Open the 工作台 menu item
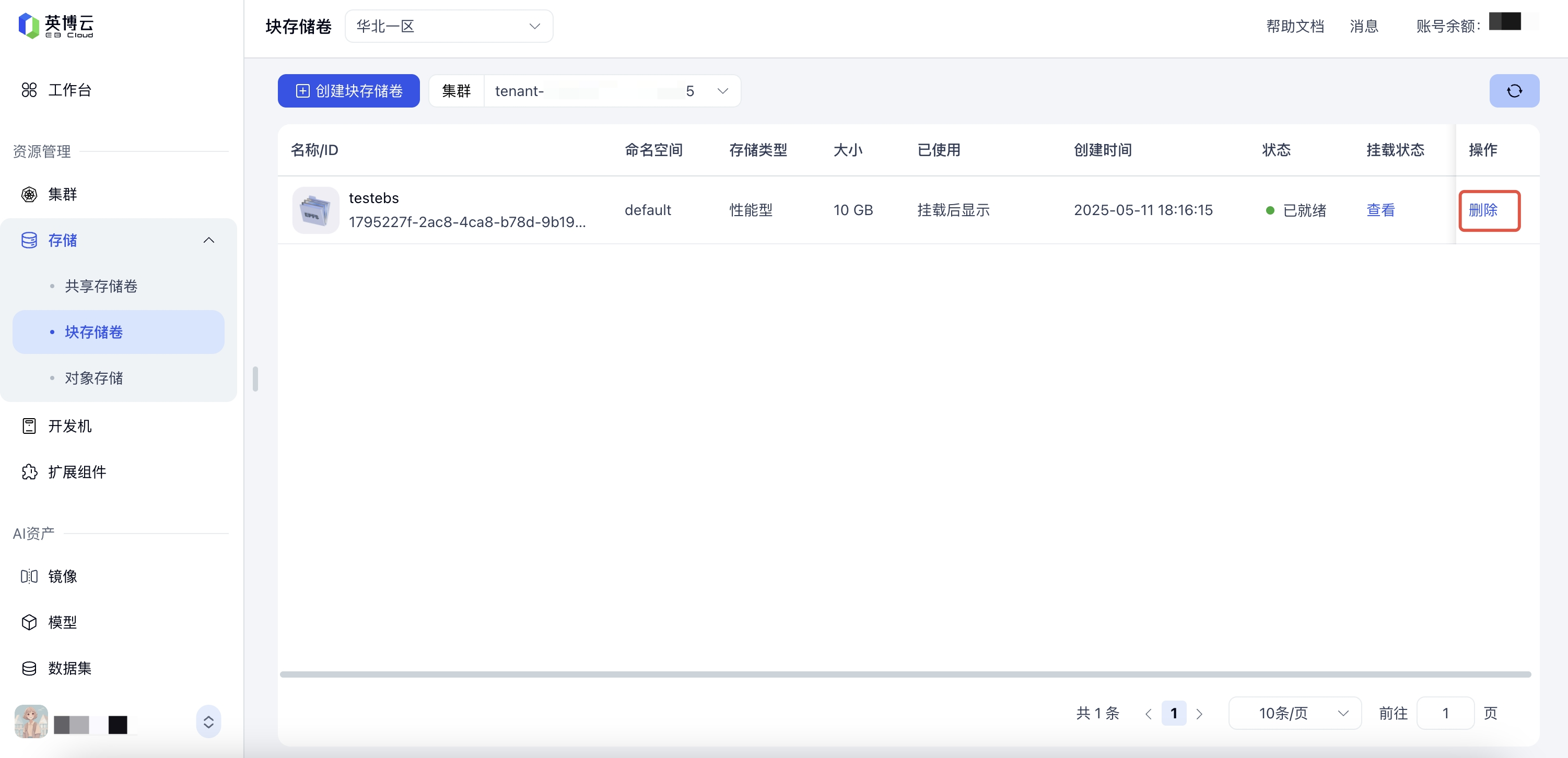The width and height of the screenshot is (1568, 758). click(69, 90)
